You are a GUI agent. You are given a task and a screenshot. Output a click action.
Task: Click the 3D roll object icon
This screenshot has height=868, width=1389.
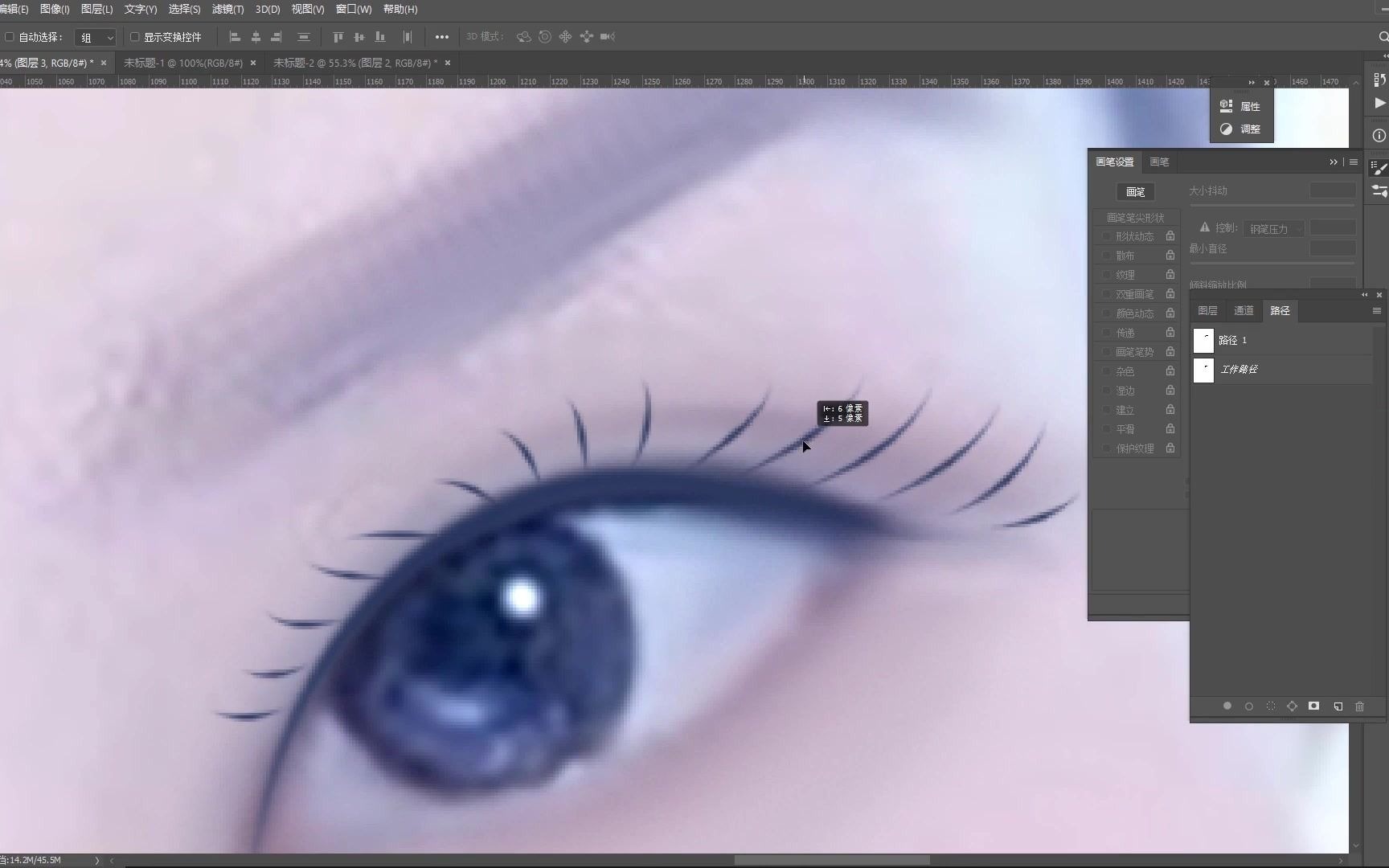545,37
